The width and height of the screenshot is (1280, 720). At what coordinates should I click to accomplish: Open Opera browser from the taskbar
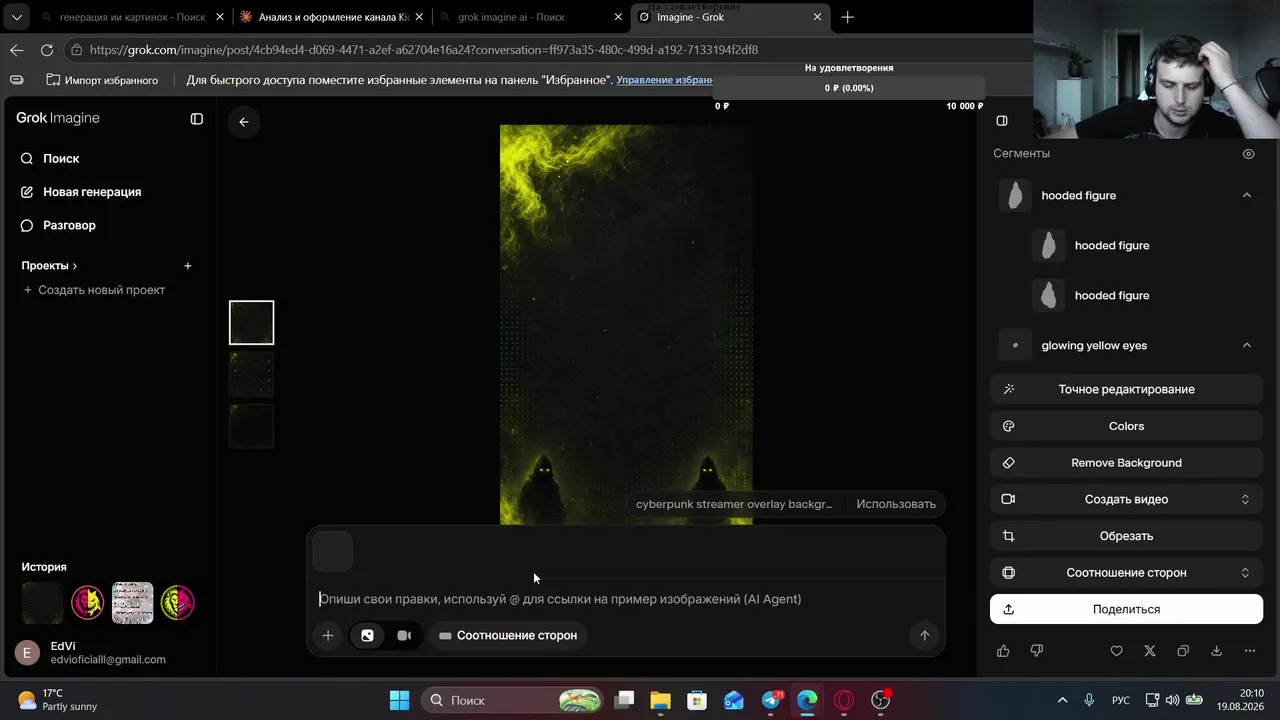click(844, 700)
